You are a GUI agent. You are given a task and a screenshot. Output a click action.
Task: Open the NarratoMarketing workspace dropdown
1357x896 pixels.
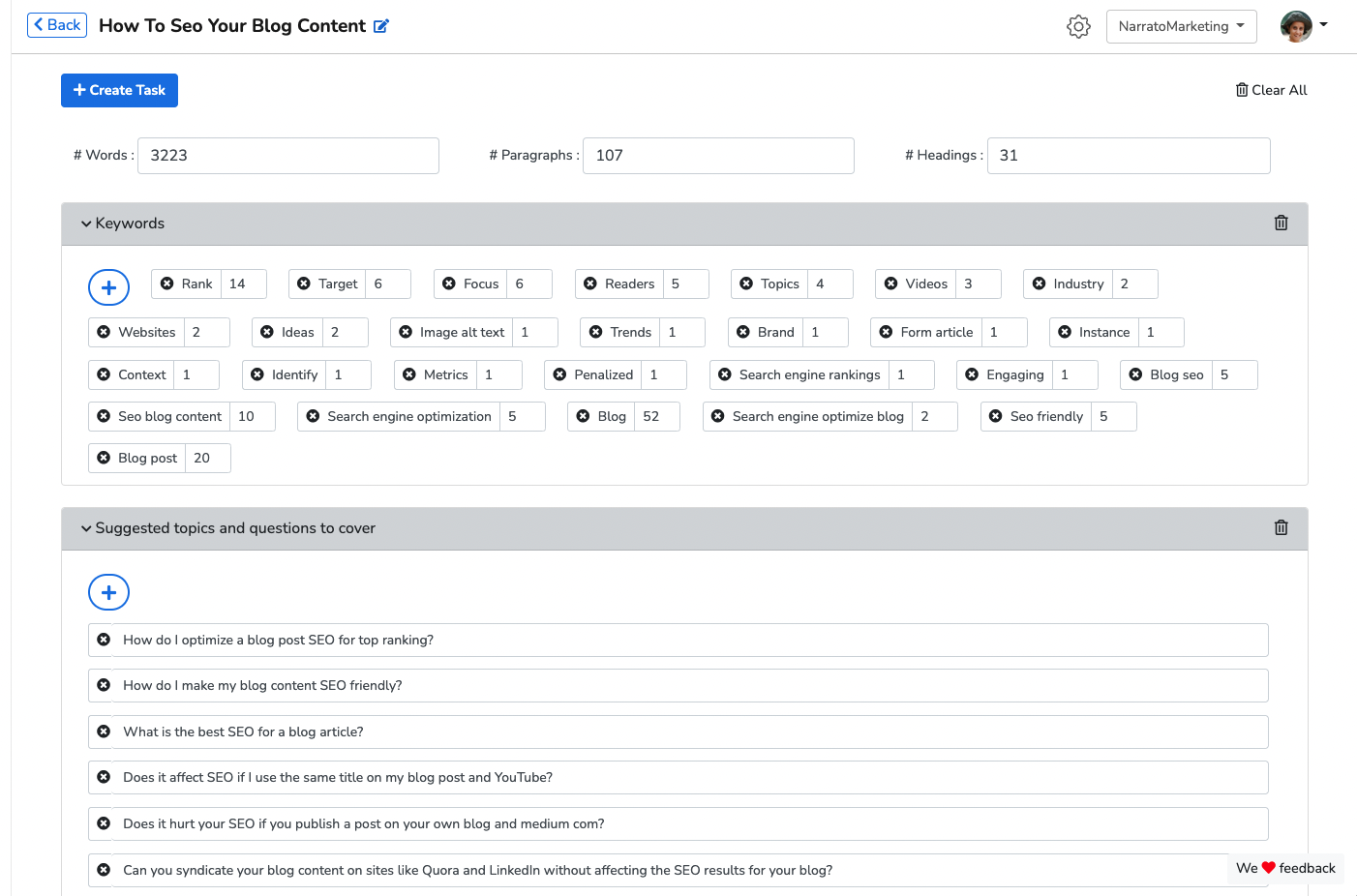click(x=1181, y=26)
